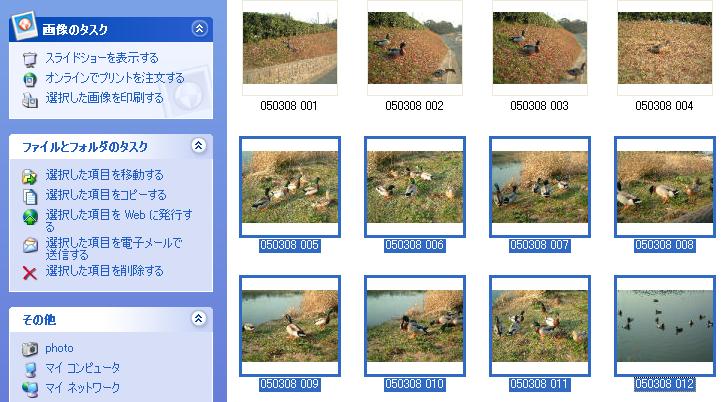Select the 050308 012 ducks on water thumbnail
This screenshot has width=726, height=402.
665,326
